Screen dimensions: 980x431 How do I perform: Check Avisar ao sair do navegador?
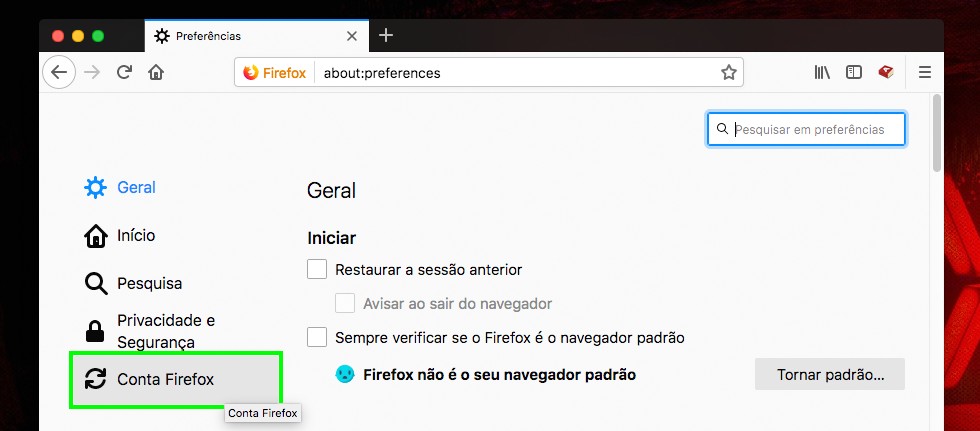click(x=345, y=303)
